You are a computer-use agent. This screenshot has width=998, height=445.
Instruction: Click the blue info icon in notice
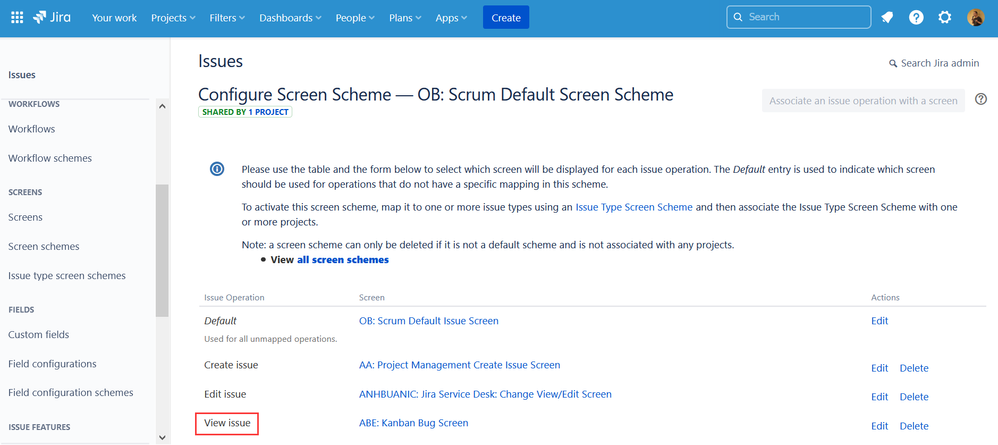(217, 169)
